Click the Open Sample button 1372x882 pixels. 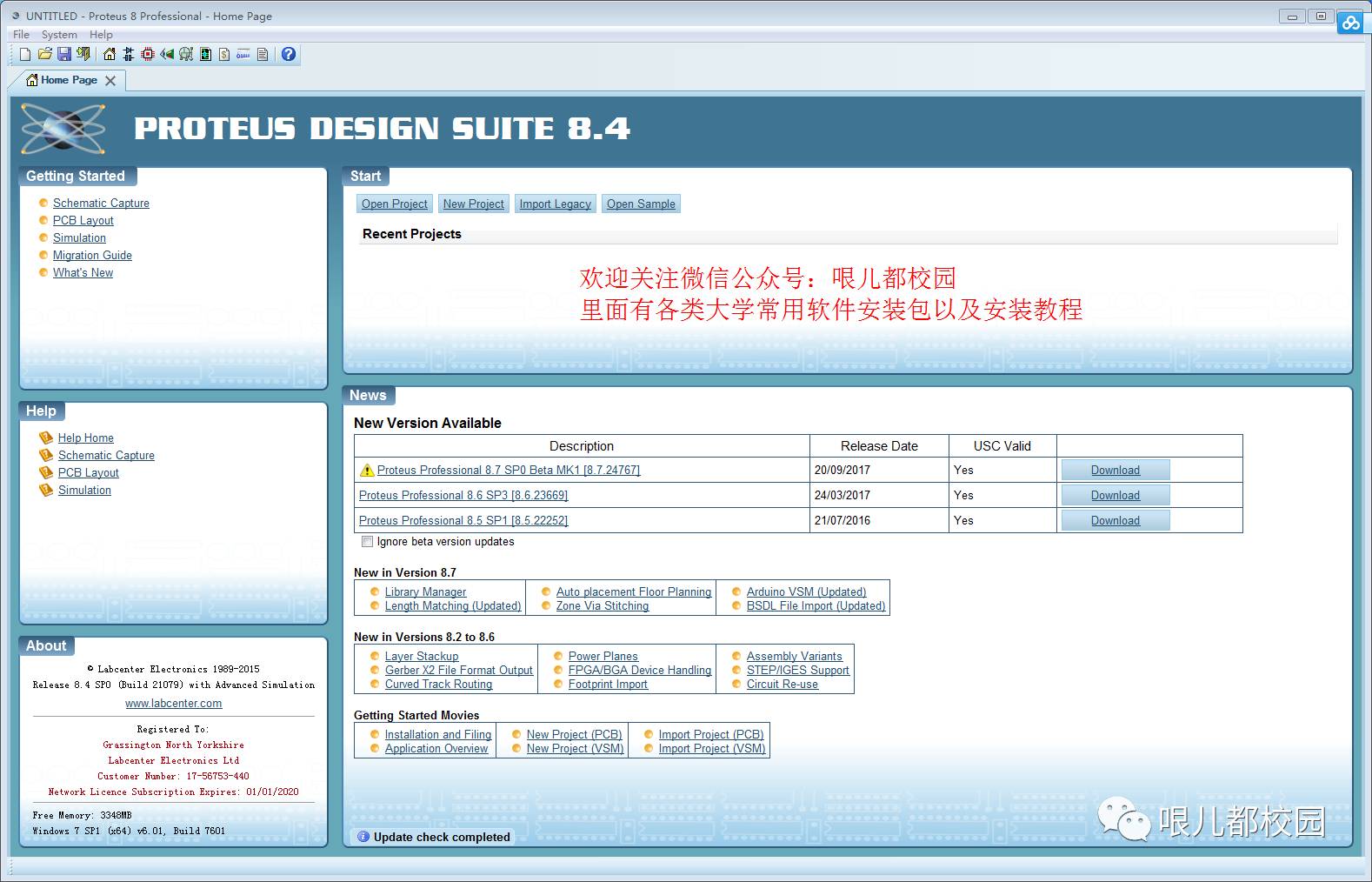click(x=641, y=204)
